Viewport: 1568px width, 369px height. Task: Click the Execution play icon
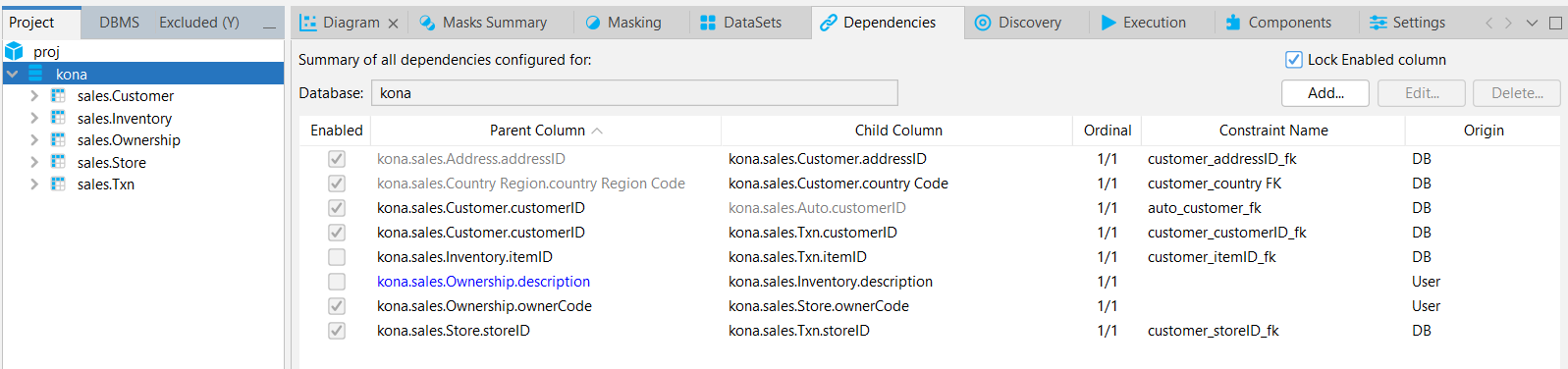[x=1108, y=23]
